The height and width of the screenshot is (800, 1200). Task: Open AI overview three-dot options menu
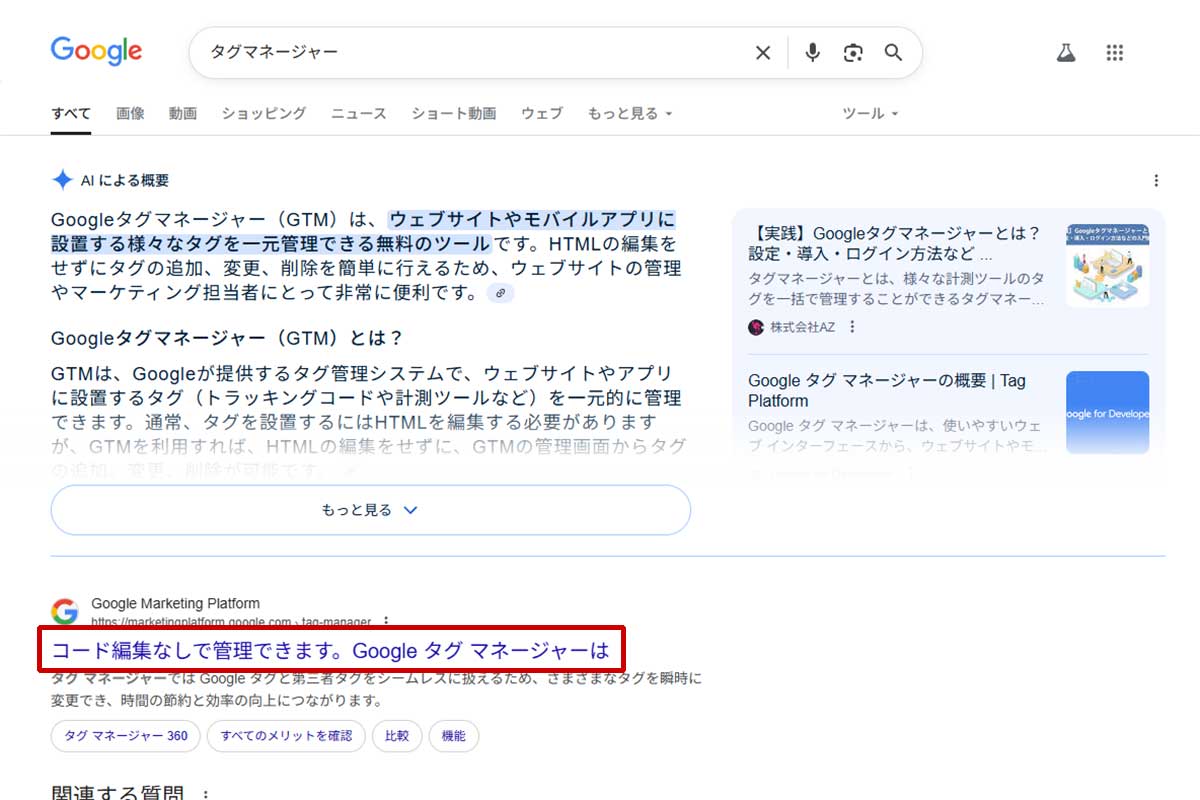click(1156, 181)
